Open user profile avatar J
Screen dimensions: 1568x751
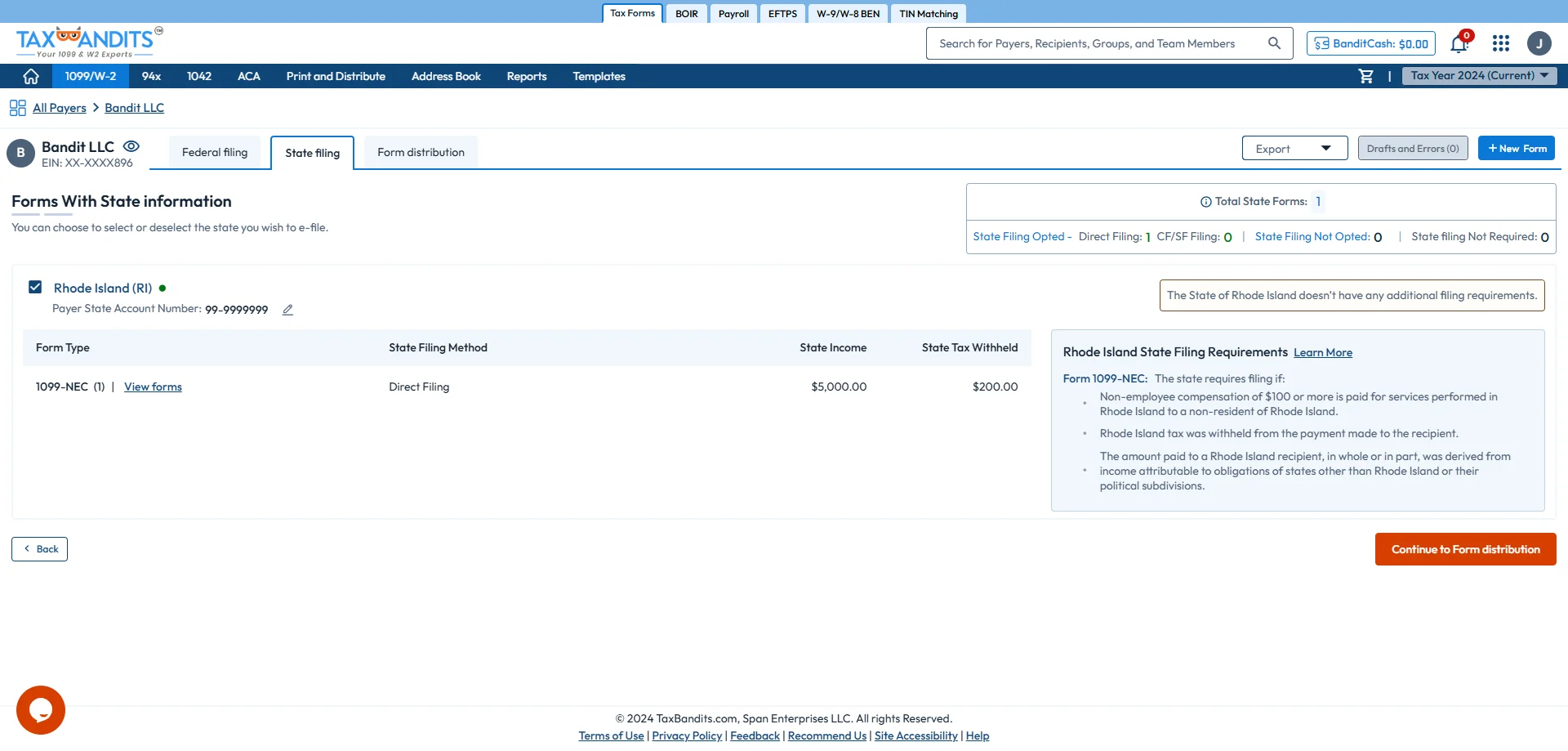[1539, 43]
